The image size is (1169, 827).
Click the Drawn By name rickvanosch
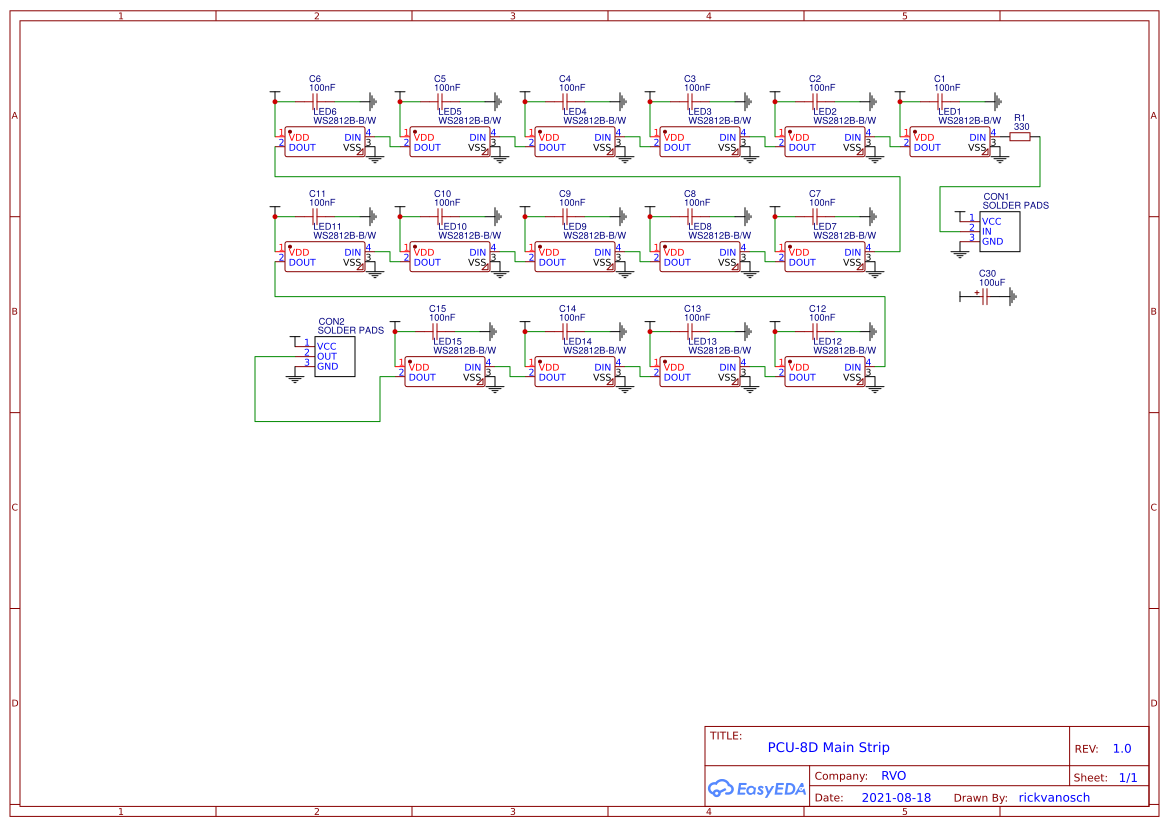[1053, 797]
